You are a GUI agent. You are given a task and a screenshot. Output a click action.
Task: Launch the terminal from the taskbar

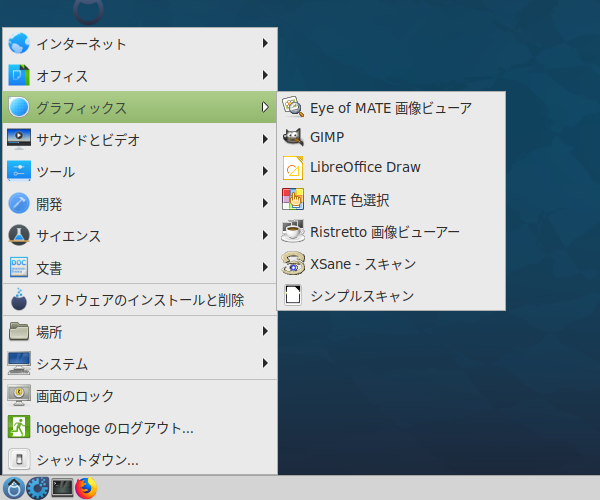click(62, 488)
